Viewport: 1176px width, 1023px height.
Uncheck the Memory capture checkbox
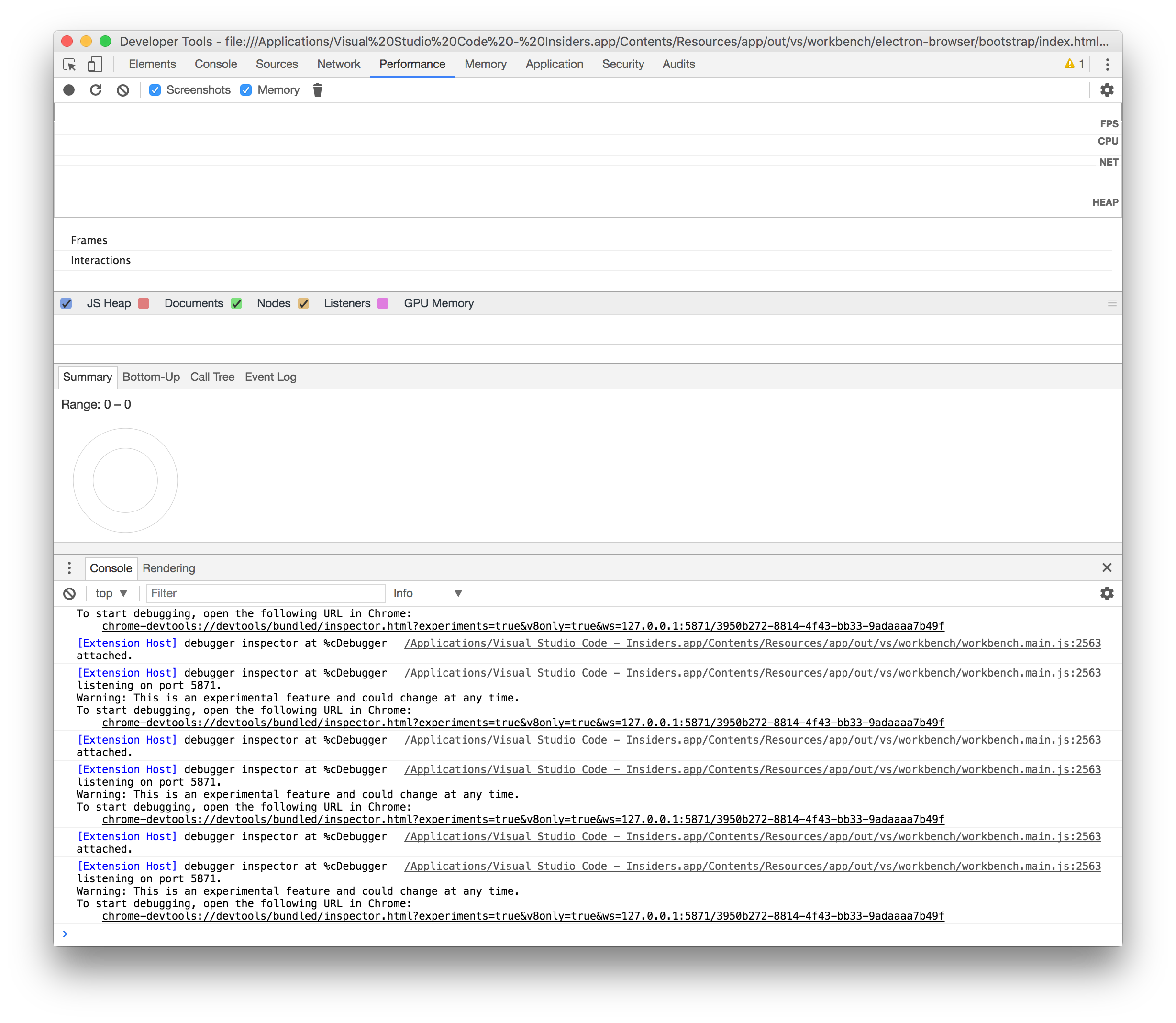[245, 89]
